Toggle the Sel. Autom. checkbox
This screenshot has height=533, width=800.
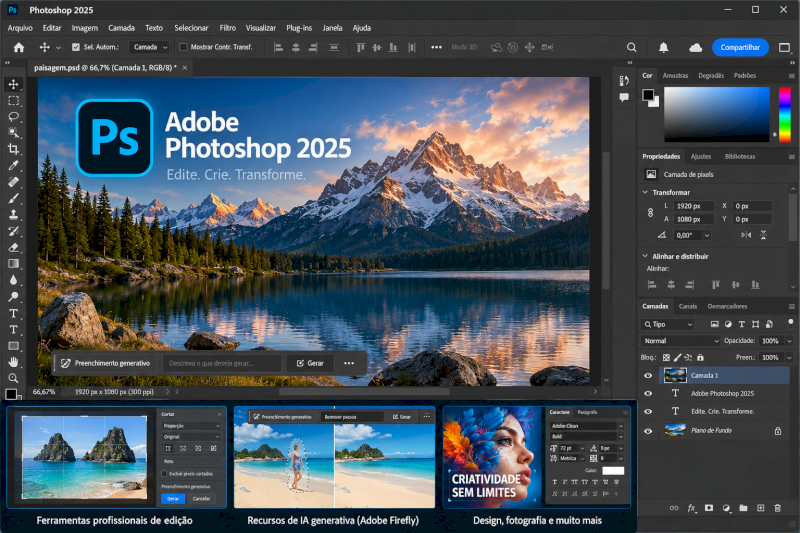point(76,47)
